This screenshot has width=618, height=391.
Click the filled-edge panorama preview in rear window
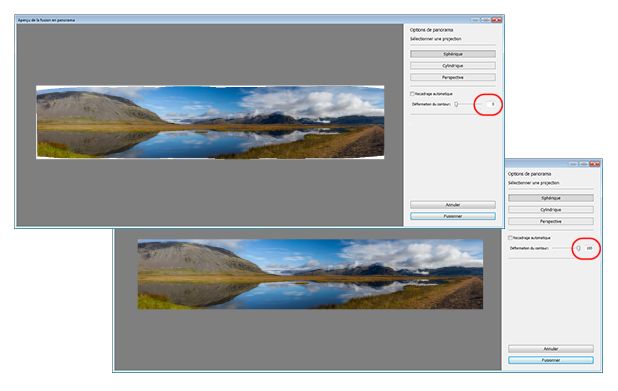pyautogui.click(x=310, y=274)
